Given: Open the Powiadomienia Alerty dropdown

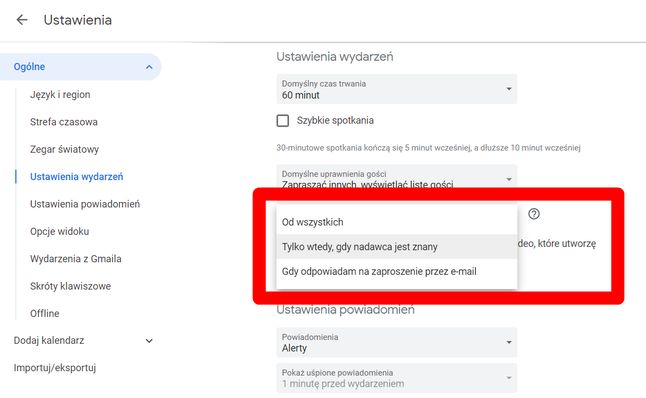Looking at the screenshot, I should point(396,342).
